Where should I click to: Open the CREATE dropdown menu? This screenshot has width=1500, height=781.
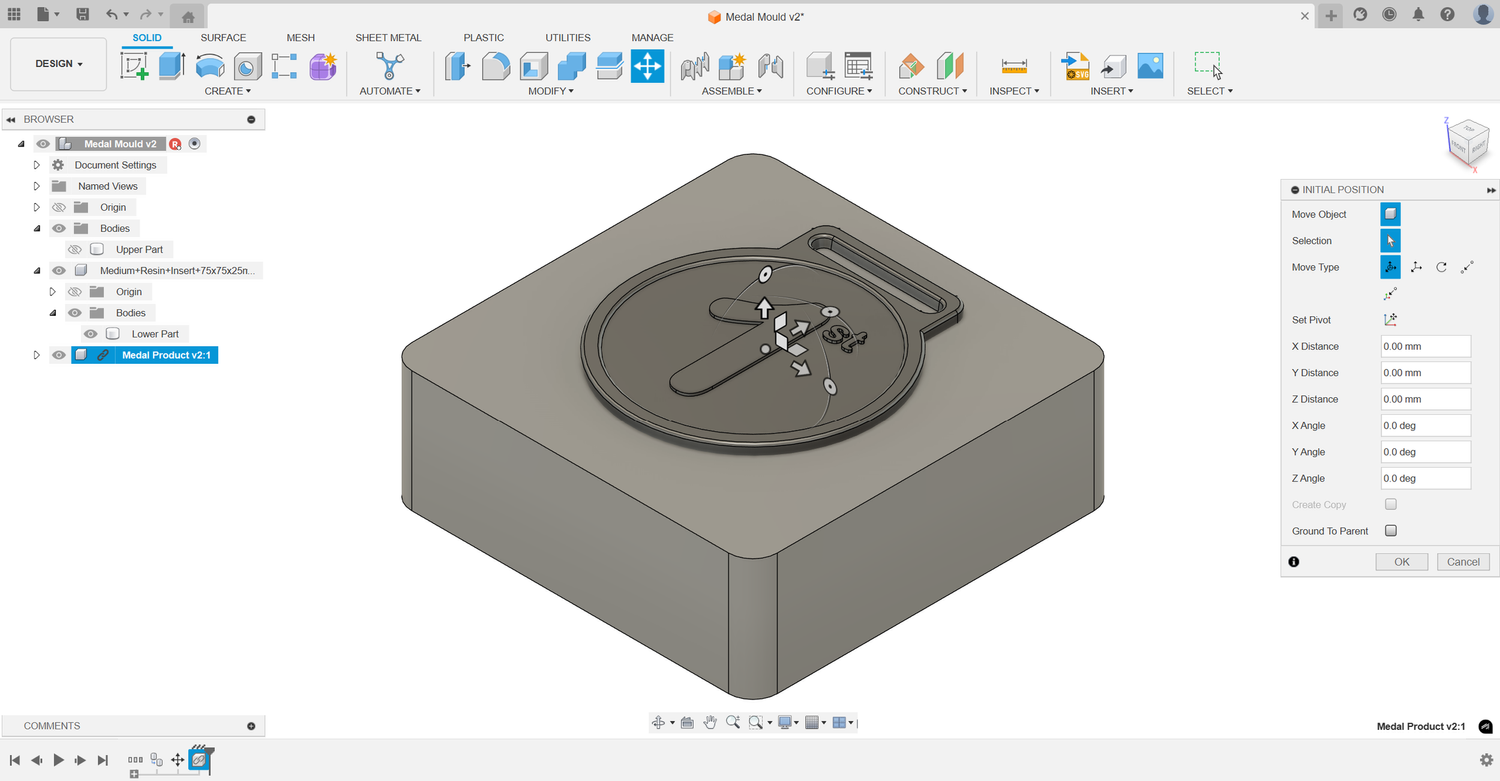(x=229, y=91)
